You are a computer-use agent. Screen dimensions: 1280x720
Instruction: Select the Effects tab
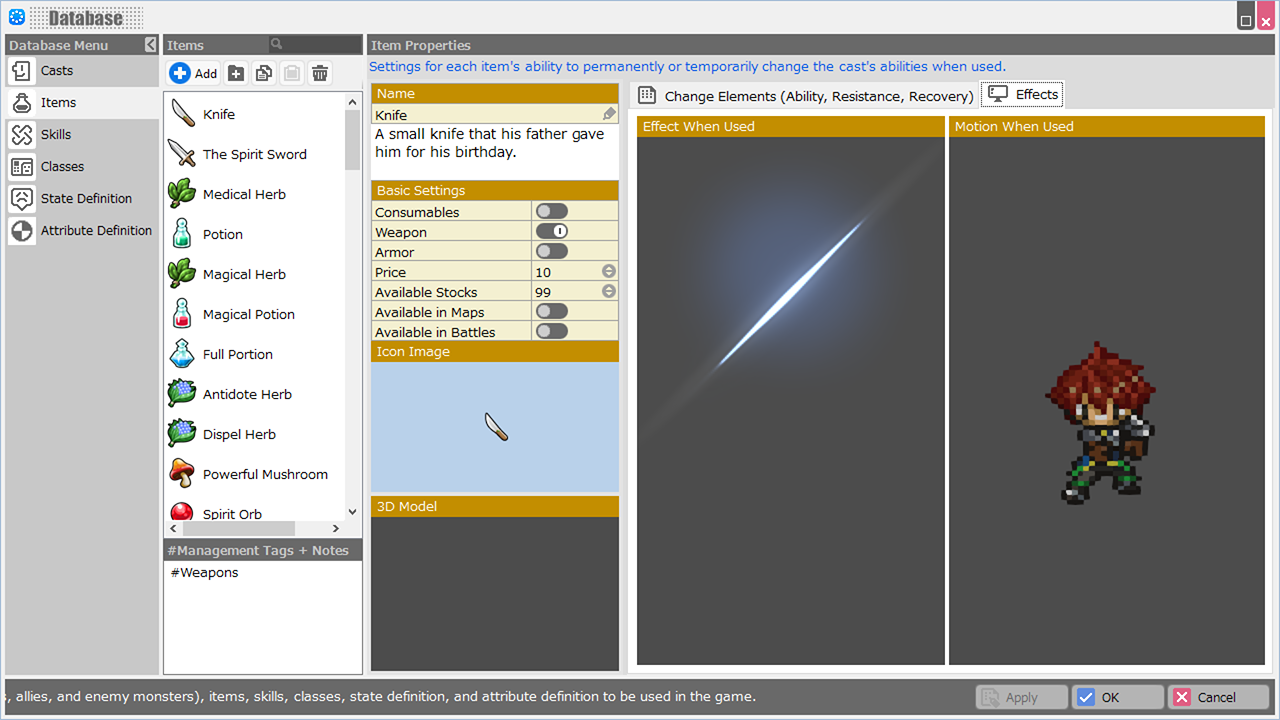click(1023, 95)
